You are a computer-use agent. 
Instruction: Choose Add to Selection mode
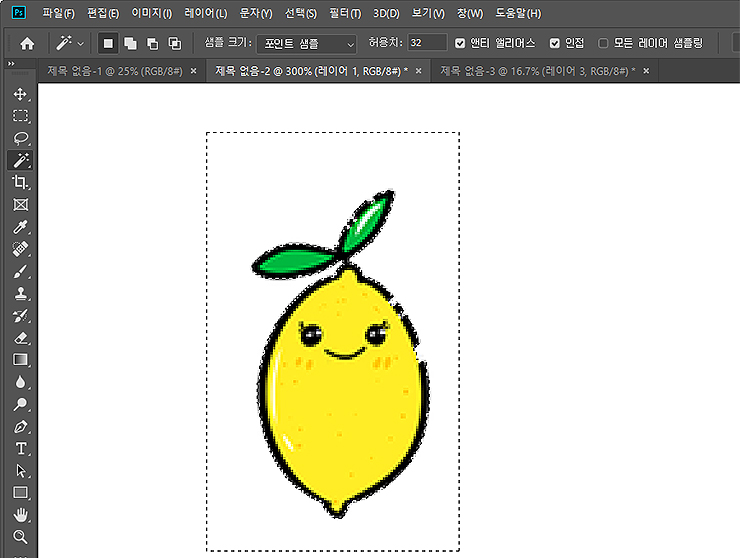pyautogui.click(x=130, y=43)
